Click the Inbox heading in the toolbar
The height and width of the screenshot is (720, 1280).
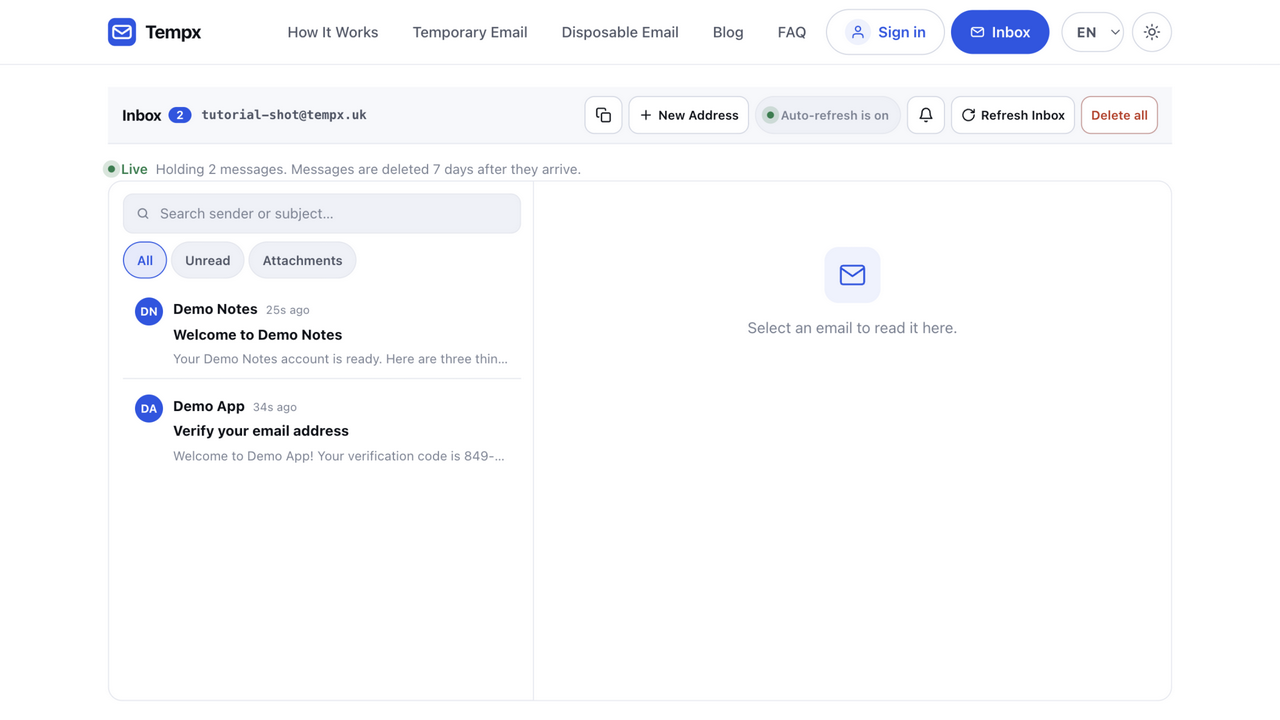pos(142,115)
